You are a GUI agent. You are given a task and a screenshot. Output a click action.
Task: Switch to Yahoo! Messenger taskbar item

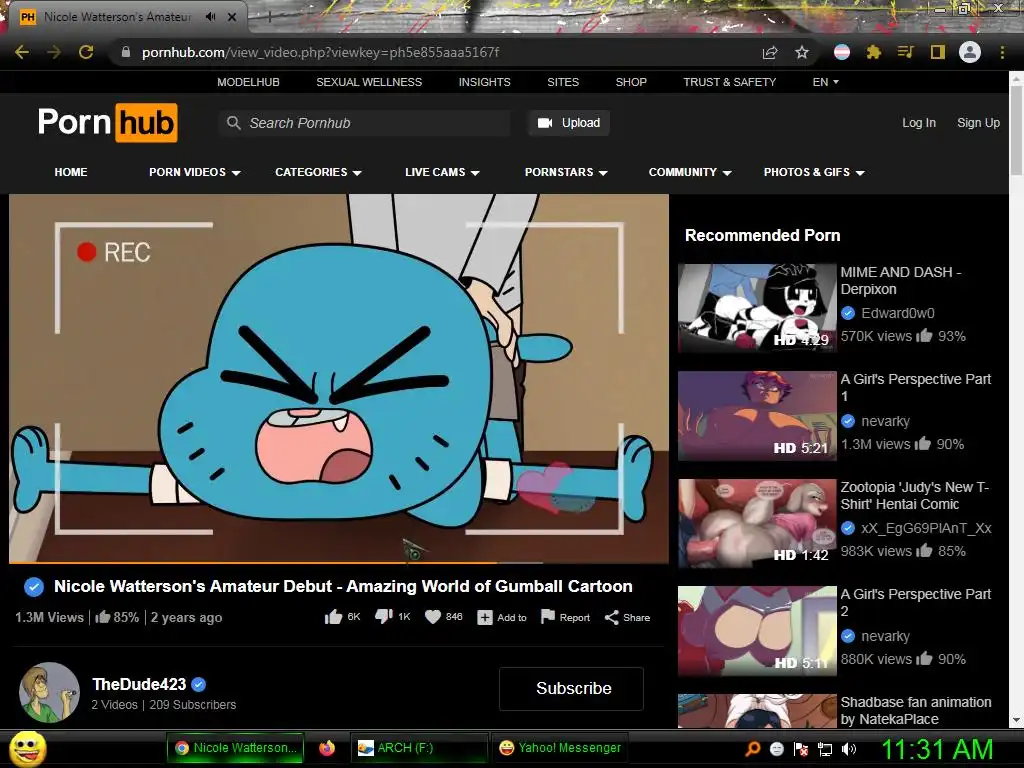click(x=560, y=748)
